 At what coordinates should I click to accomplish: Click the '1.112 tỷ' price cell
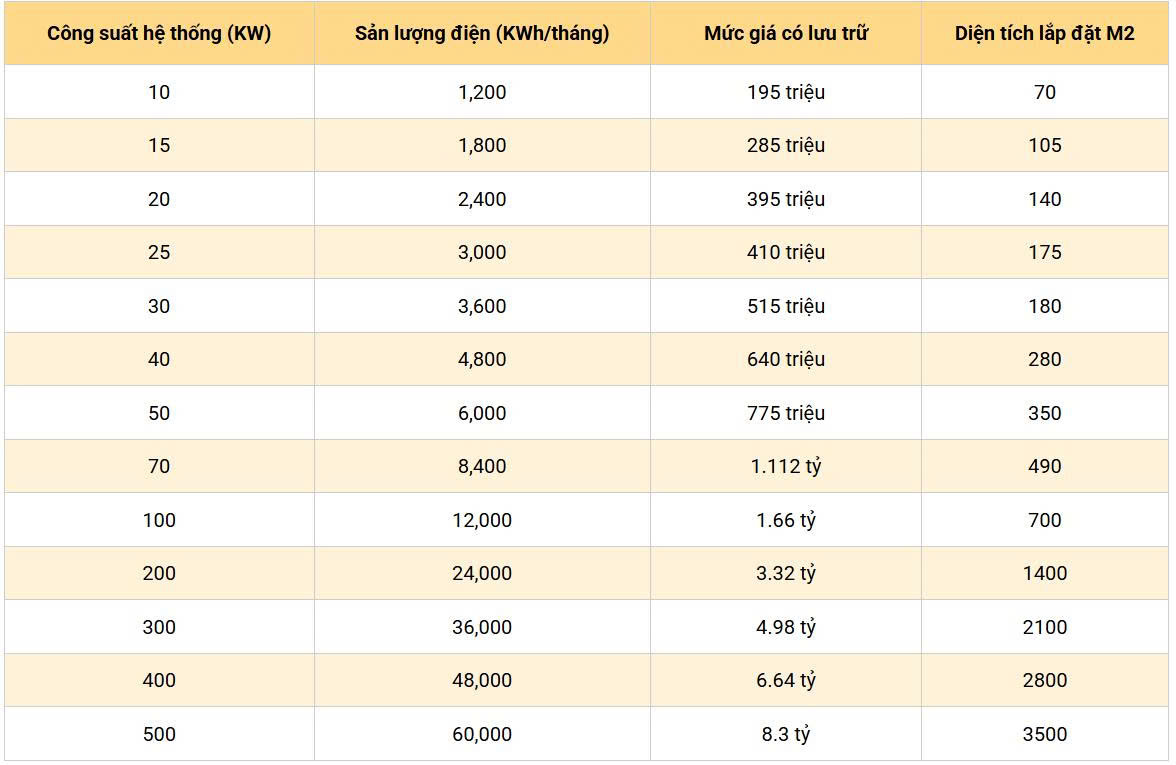tap(786, 466)
